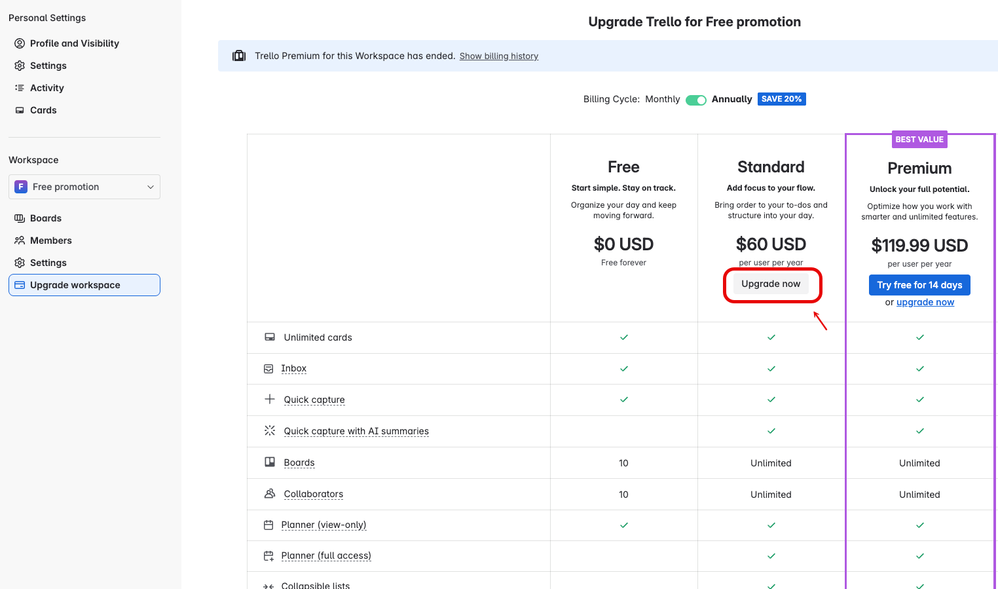Screen dimensions: 998x589
Task: Click the Boards icon in Workspace section
Action: pos(19,218)
